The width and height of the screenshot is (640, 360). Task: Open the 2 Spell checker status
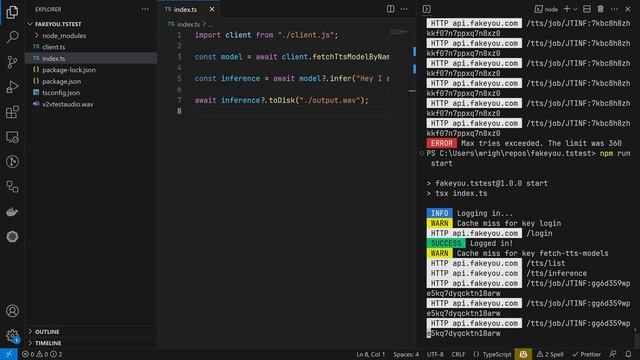pyautogui.click(x=550, y=354)
